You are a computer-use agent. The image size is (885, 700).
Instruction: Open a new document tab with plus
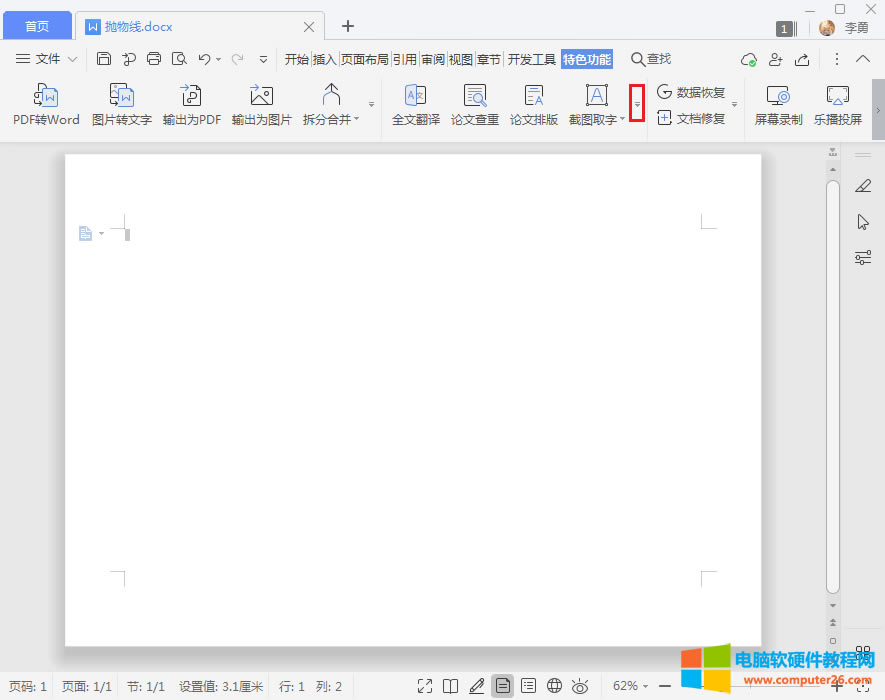coord(348,26)
